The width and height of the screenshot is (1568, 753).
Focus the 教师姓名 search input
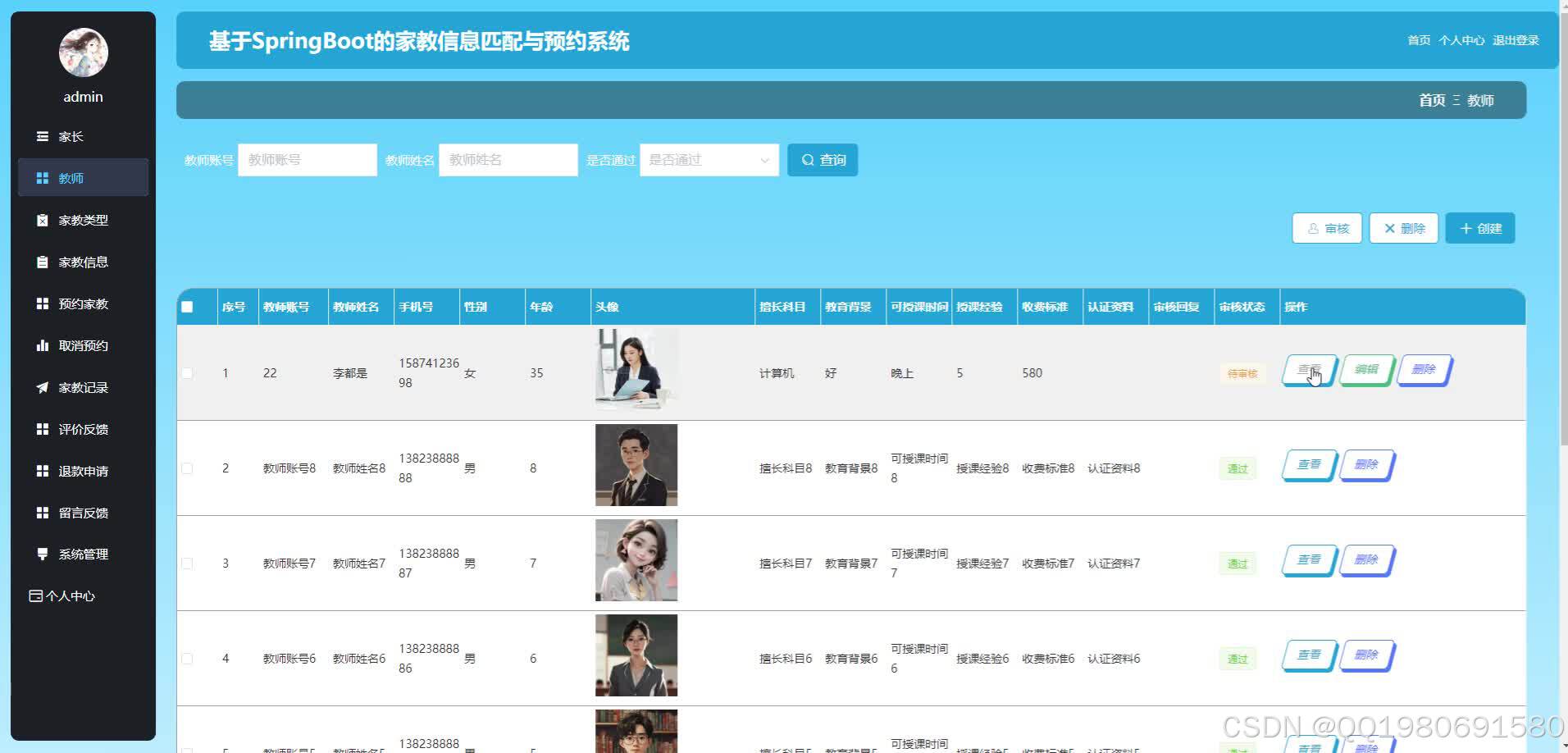coord(508,160)
